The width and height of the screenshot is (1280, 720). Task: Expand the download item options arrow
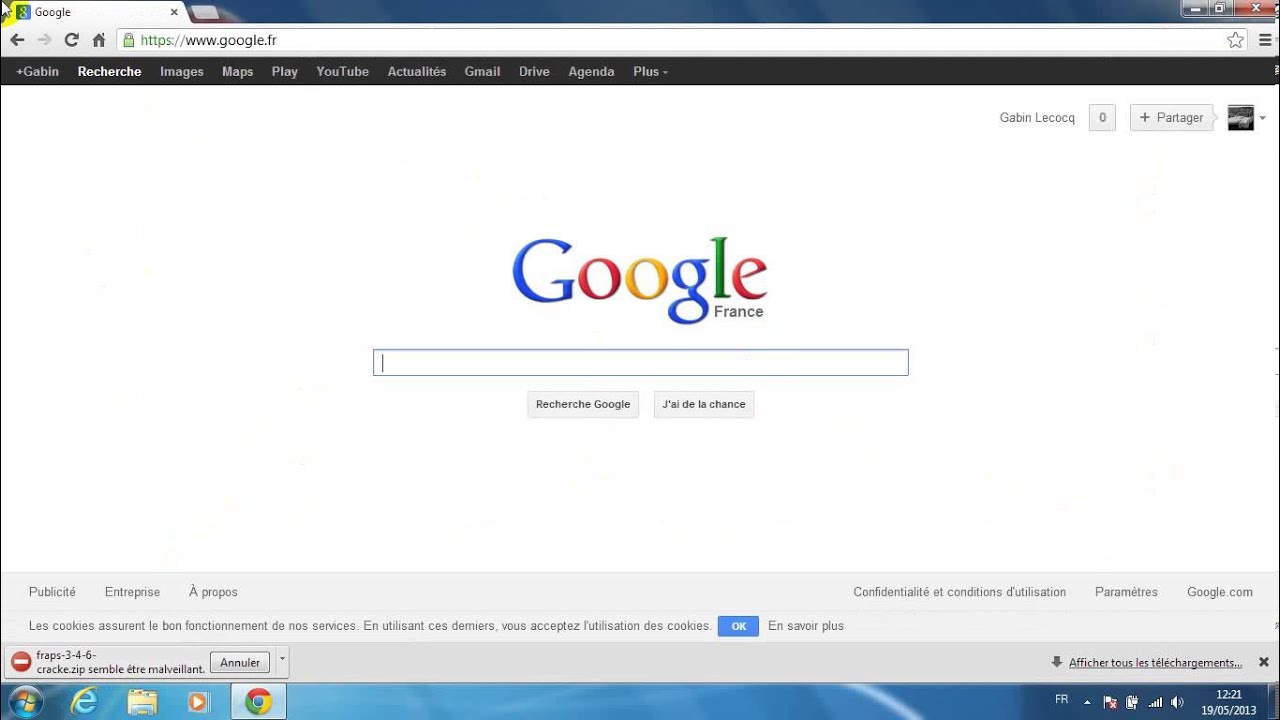pos(282,661)
